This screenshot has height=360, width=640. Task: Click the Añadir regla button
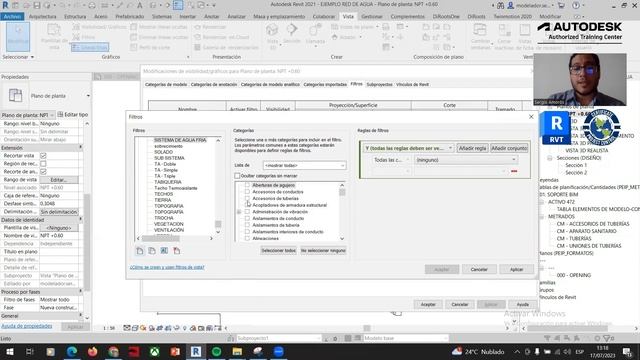coord(472,148)
